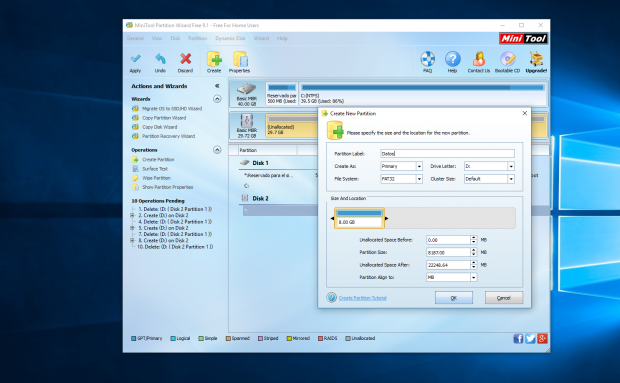Click the Unallocated Space After field
The height and width of the screenshot is (383, 620).
pos(448,265)
